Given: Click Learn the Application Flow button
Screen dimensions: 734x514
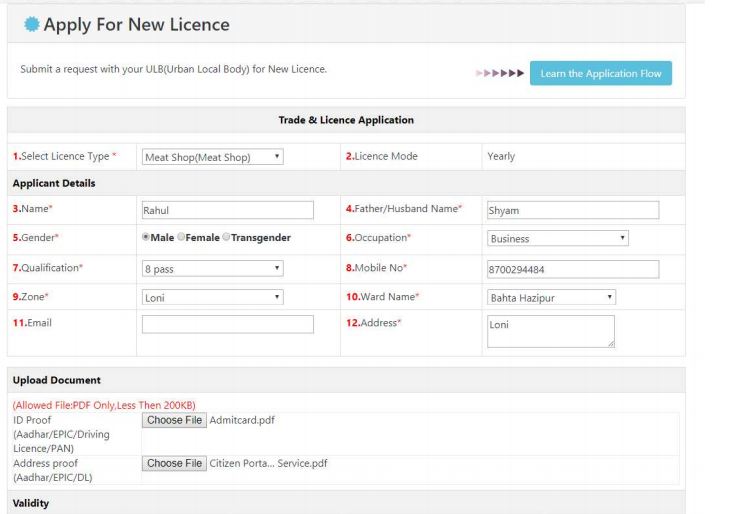Looking at the screenshot, I should [600, 73].
